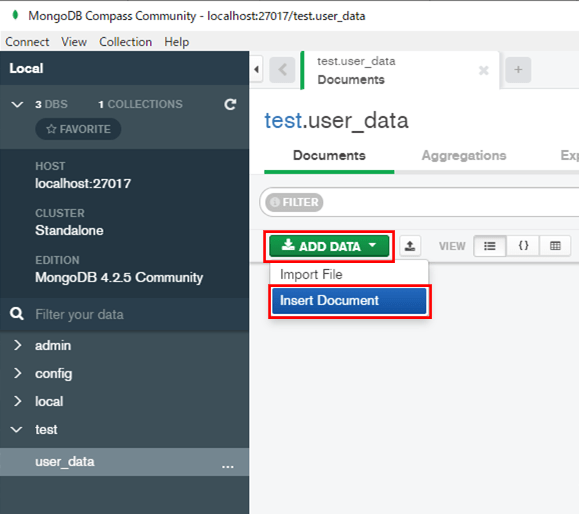Go to the previous tab with the back chevron
The image size is (579, 514).
(x=282, y=69)
